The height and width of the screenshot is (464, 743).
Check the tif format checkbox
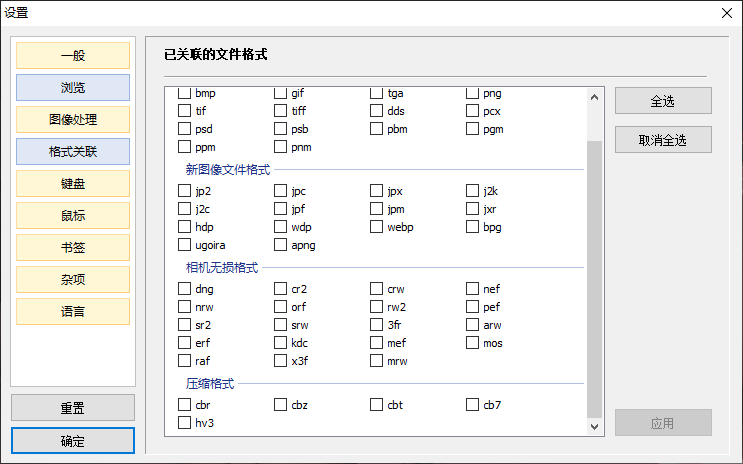[184, 111]
